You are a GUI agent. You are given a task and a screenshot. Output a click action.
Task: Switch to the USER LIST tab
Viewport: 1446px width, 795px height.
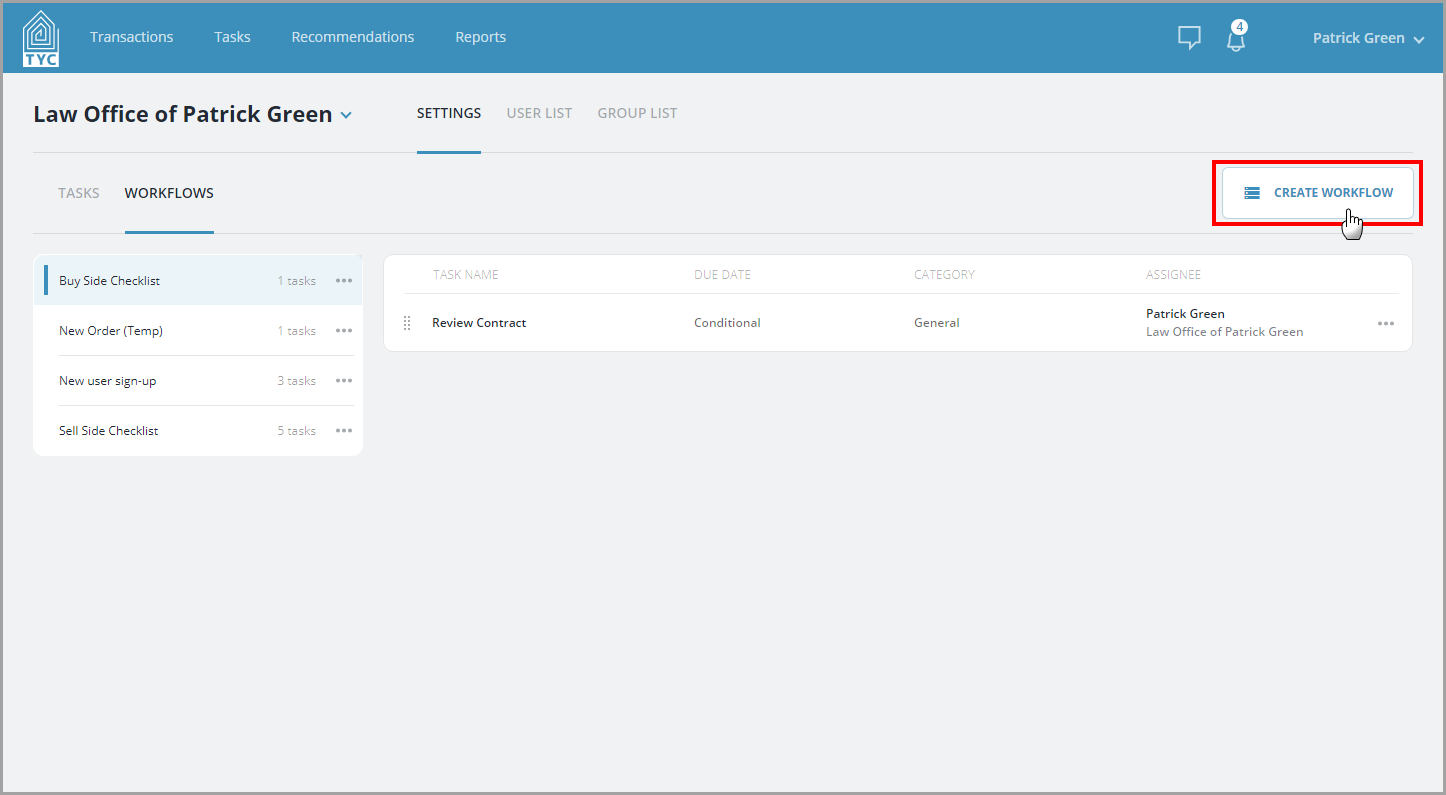[x=539, y=113]
